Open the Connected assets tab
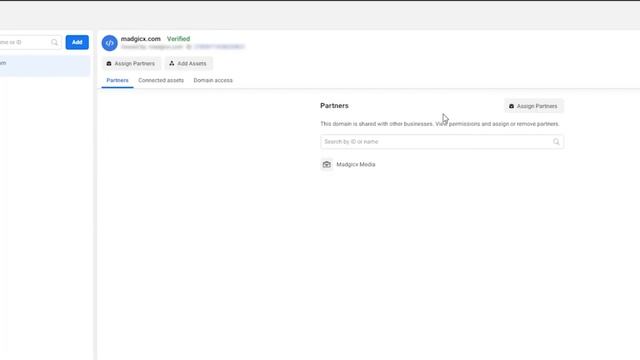The width and height of the screenshot is (640, 360). click(161, 80)
